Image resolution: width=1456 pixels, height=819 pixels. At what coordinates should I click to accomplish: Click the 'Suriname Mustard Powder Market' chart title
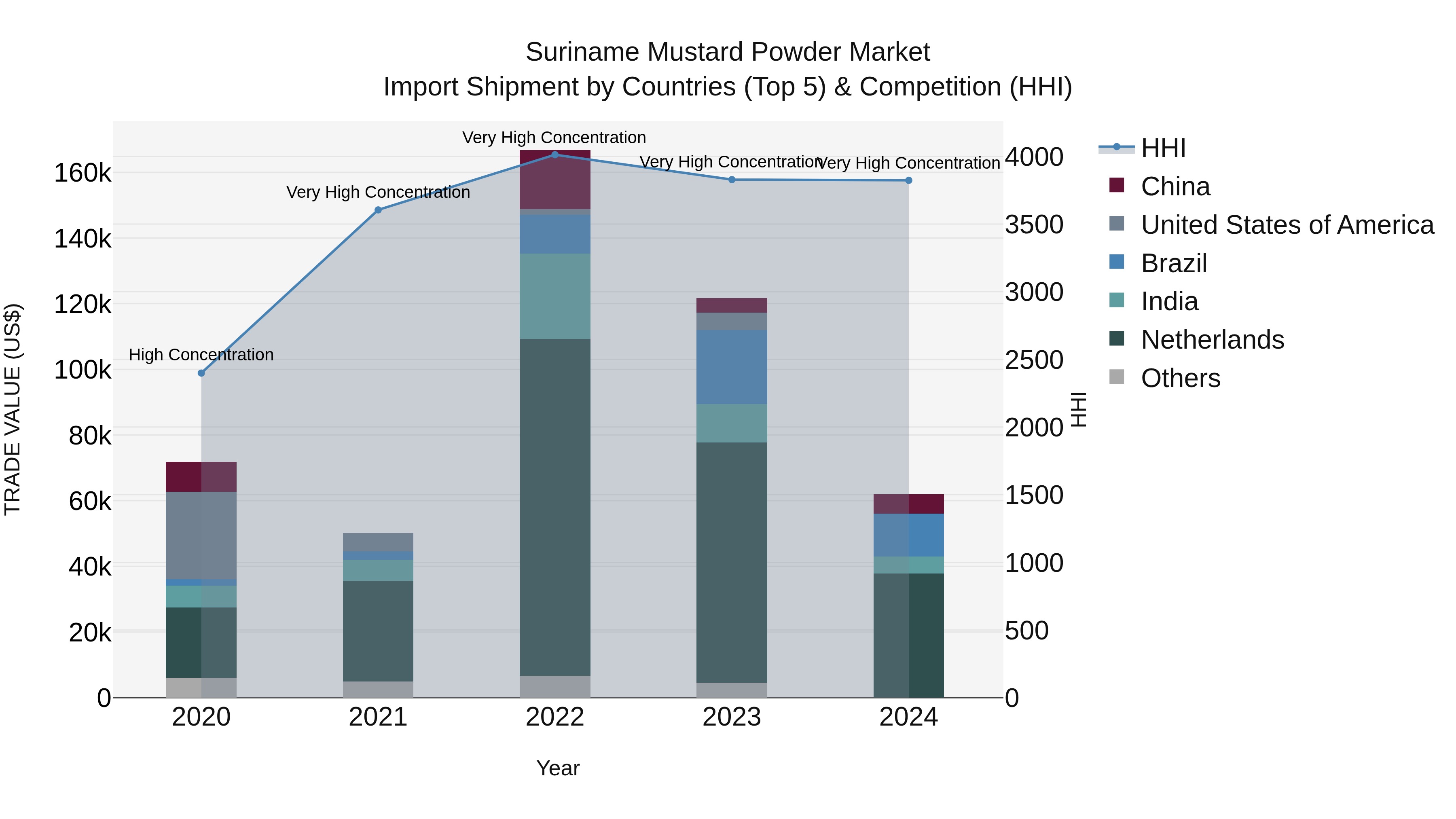[728, 52]
